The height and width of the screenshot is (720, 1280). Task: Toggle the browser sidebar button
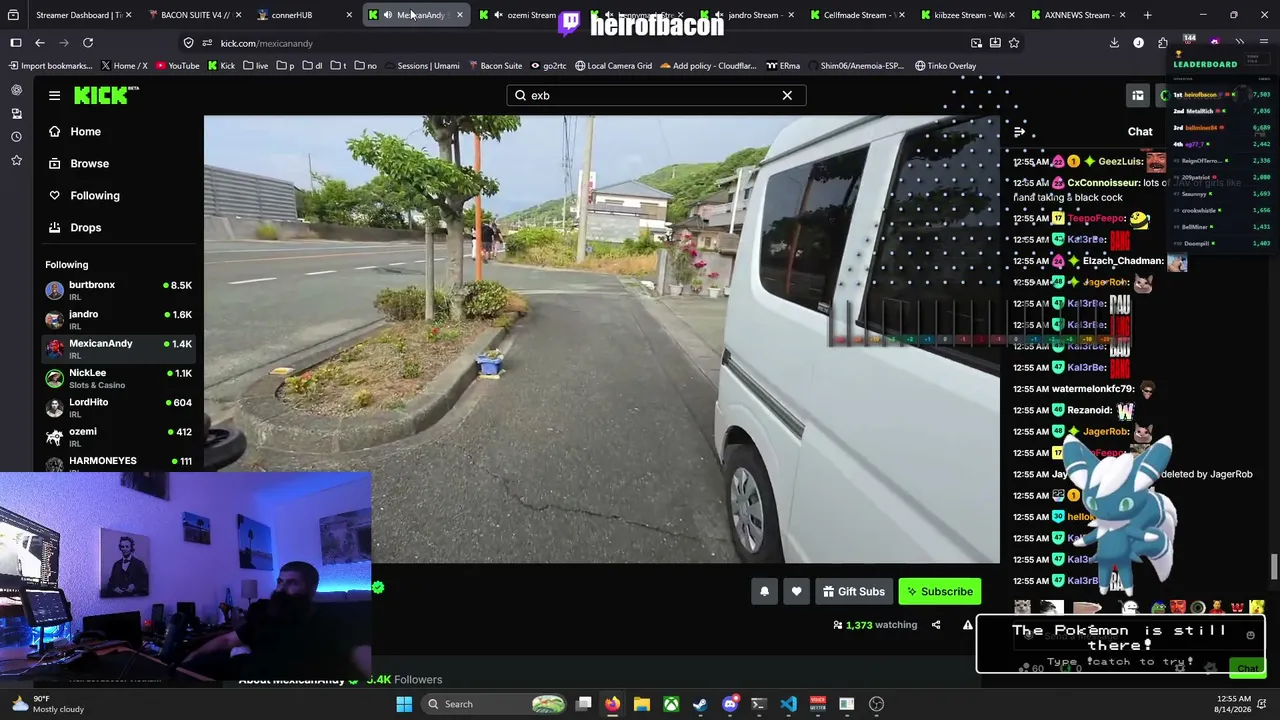click(16, 43)
